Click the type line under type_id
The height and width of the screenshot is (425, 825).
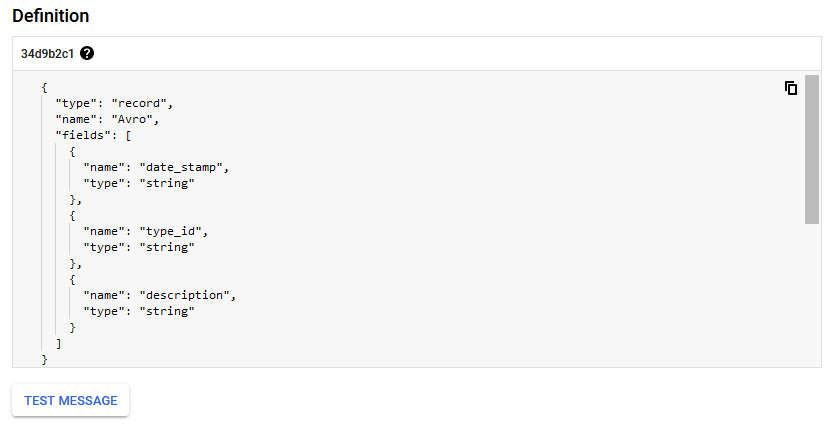pyautogui.click(x=138, y=247)
